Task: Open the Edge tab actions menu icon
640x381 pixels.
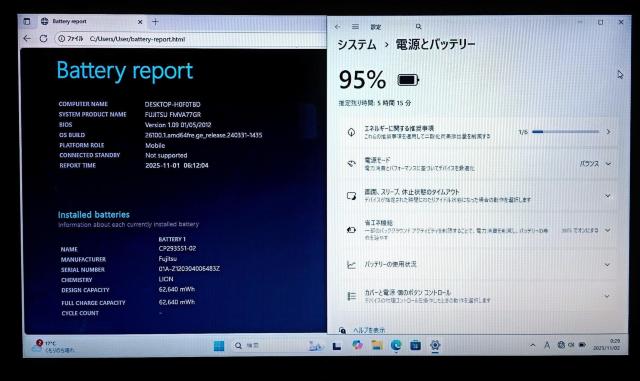Action: pos(27,21)
